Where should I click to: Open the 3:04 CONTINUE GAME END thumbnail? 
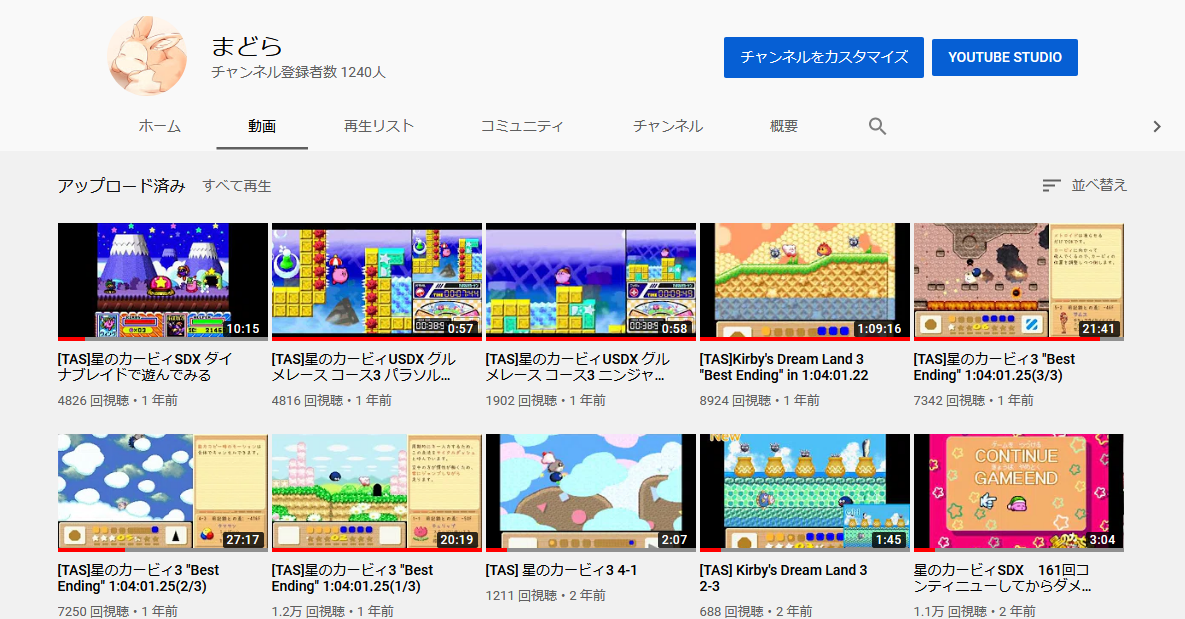point(1019,492)
